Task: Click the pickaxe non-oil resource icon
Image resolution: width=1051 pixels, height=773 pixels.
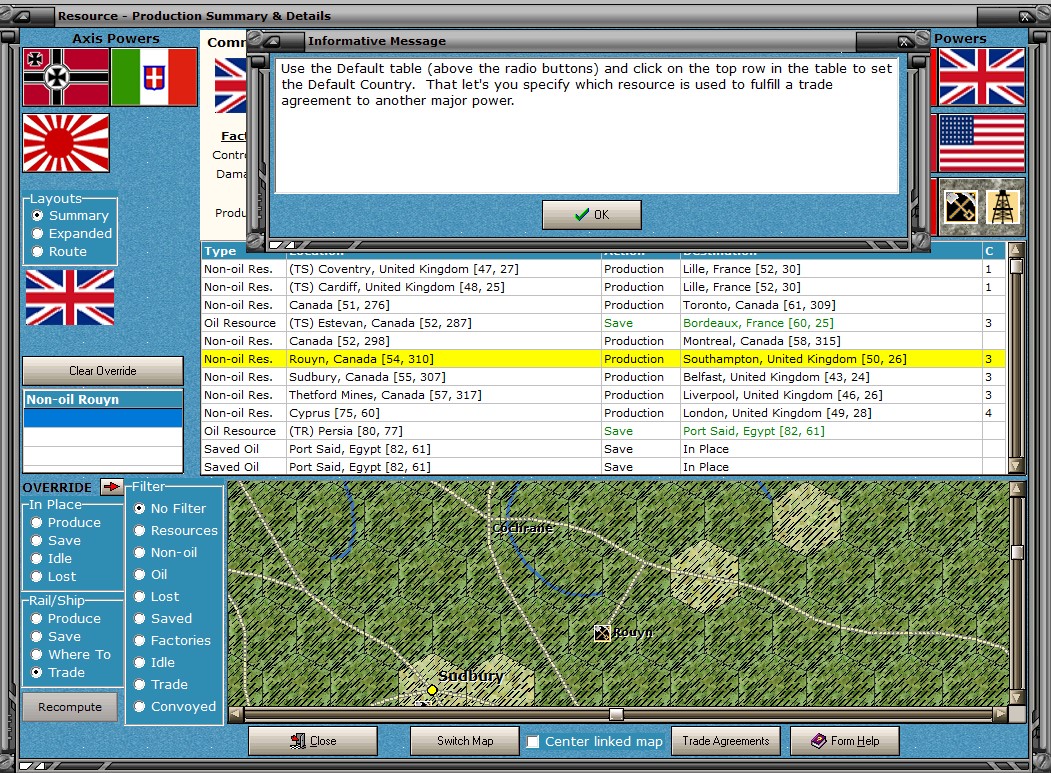Action: click(x=960, y=206)
